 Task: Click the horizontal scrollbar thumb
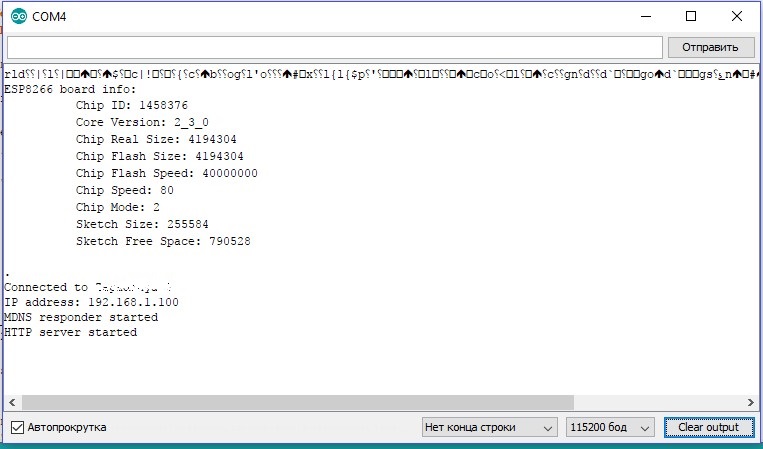[298, 402]
